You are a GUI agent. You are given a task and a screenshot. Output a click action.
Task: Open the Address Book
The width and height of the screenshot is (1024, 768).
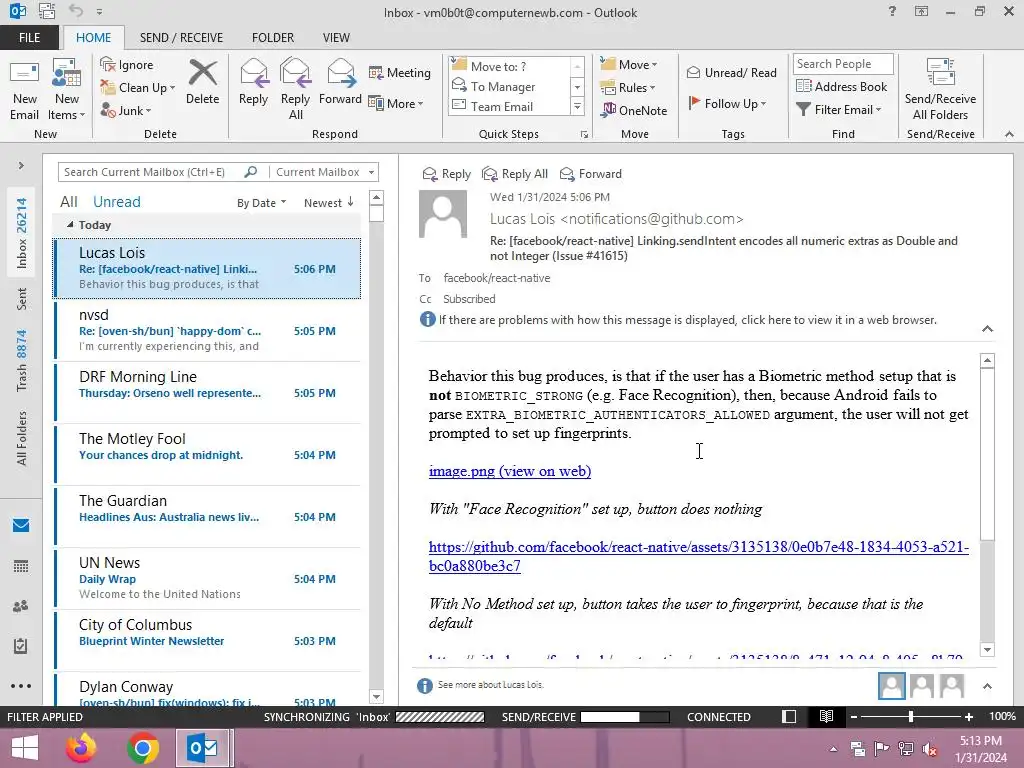coord(841,86)
